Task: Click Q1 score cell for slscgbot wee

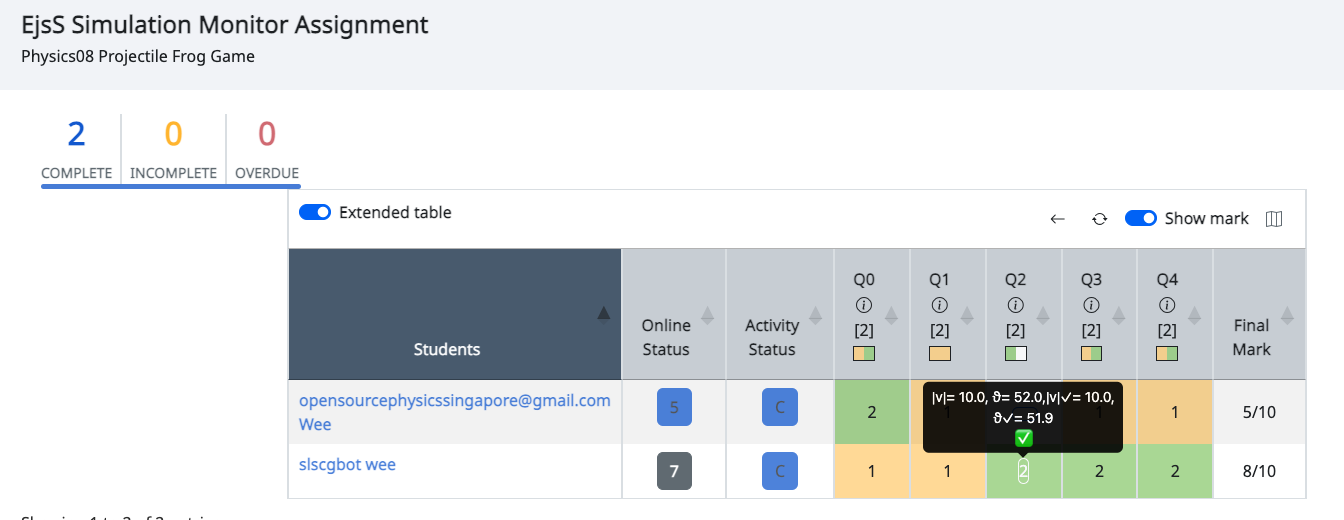Action: click(948, 471)
